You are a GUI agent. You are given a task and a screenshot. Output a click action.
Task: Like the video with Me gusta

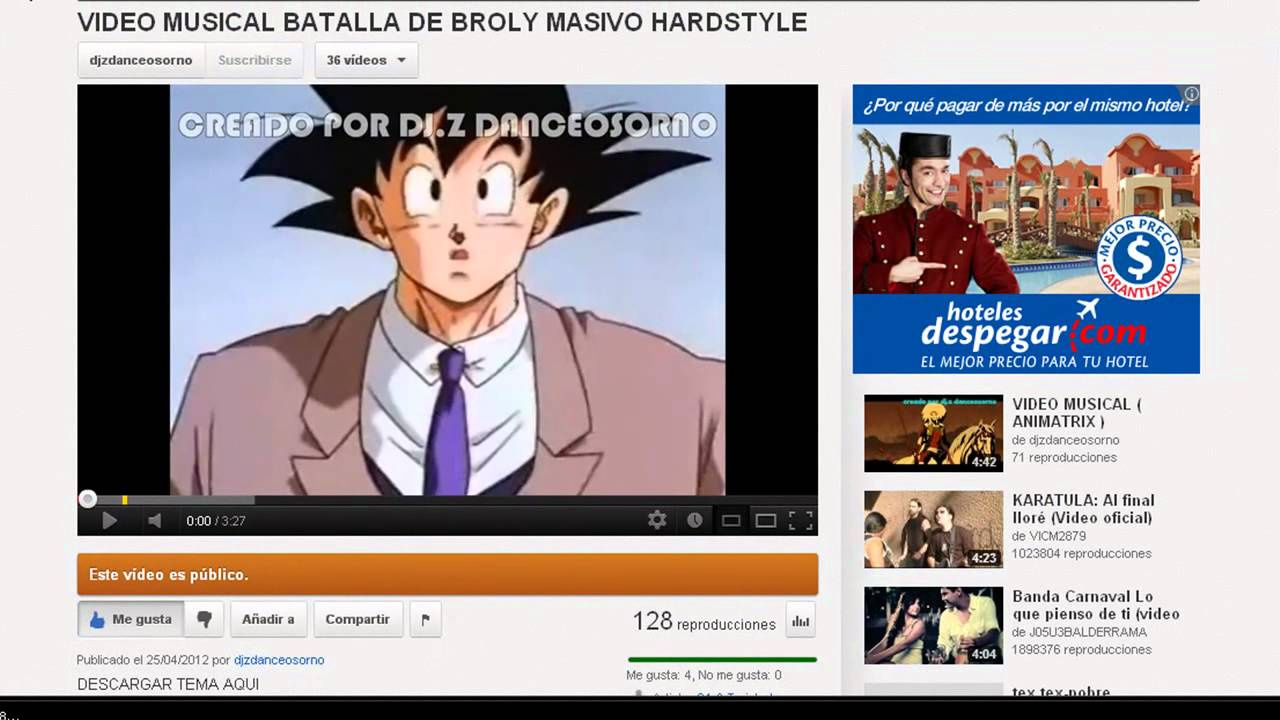(x=131, y=619)
